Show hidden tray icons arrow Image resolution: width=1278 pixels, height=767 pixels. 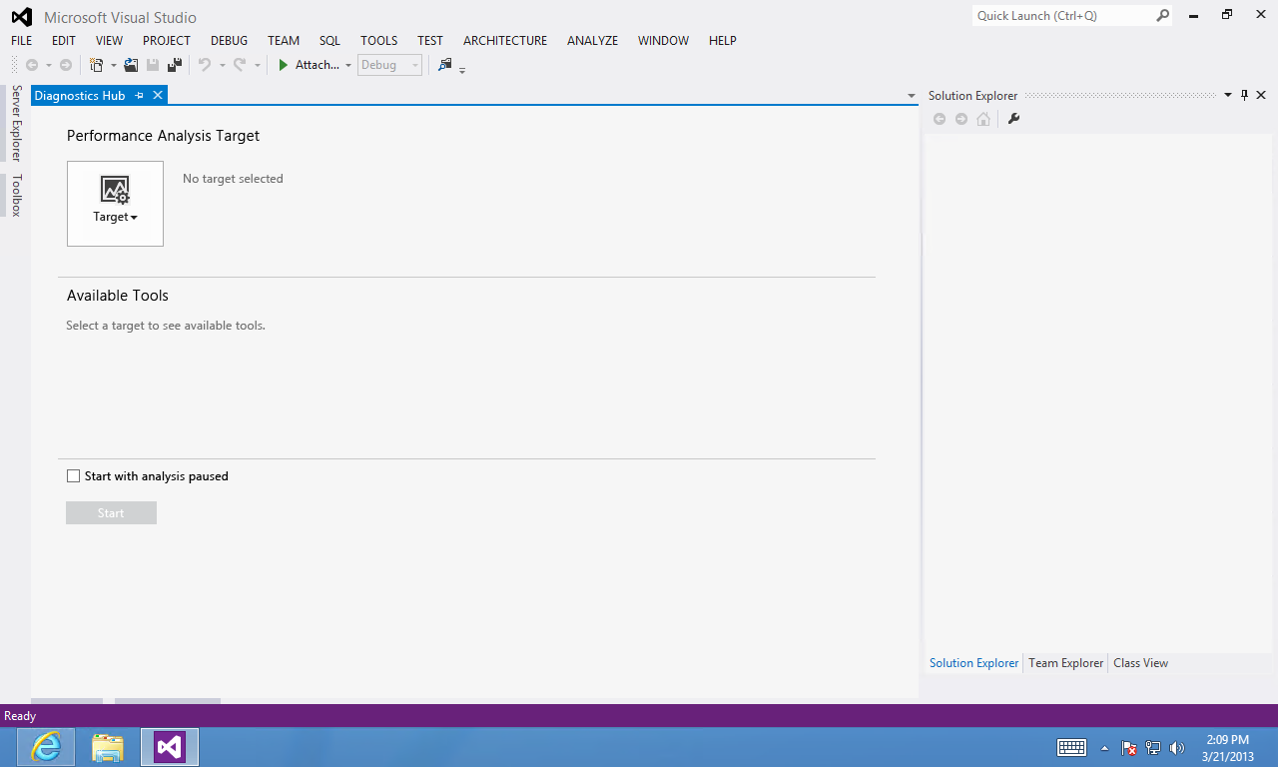(1104, 748)
